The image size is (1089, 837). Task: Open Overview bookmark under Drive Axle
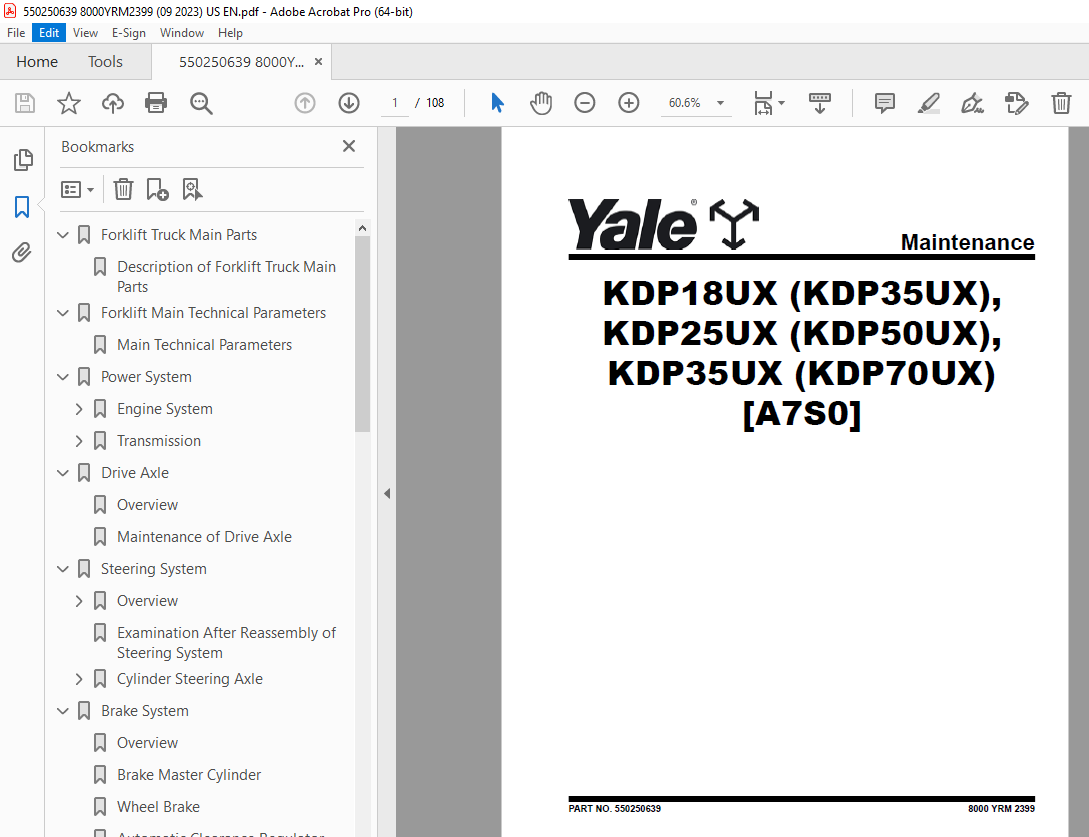point(147,504)
